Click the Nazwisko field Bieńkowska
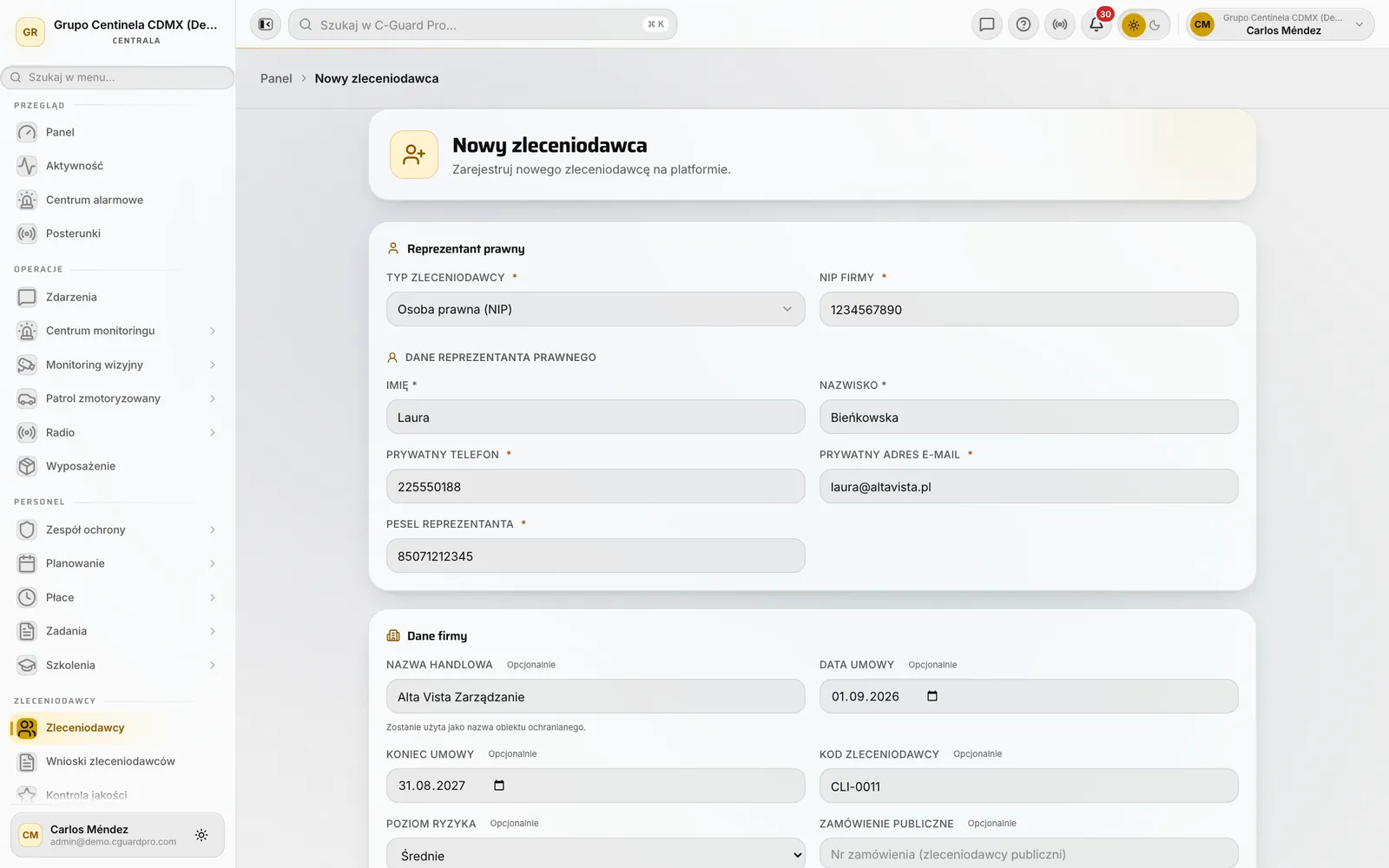Image resolution: width=1389 pixels, height=868 pixels. (1029, 417)
